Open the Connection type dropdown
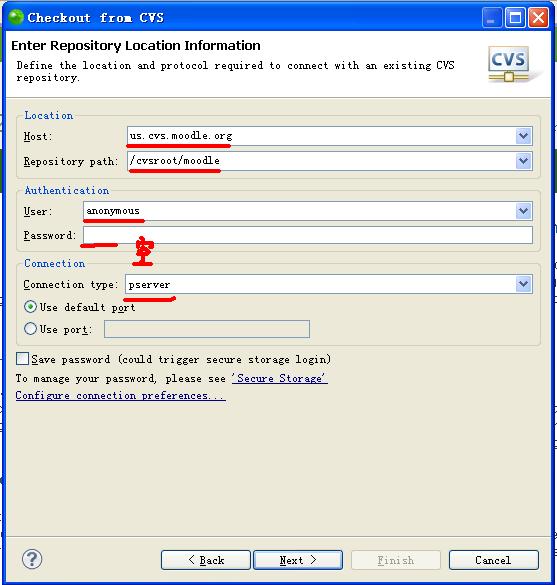Viewport: 557px width, 585px height. pos(523,284)
